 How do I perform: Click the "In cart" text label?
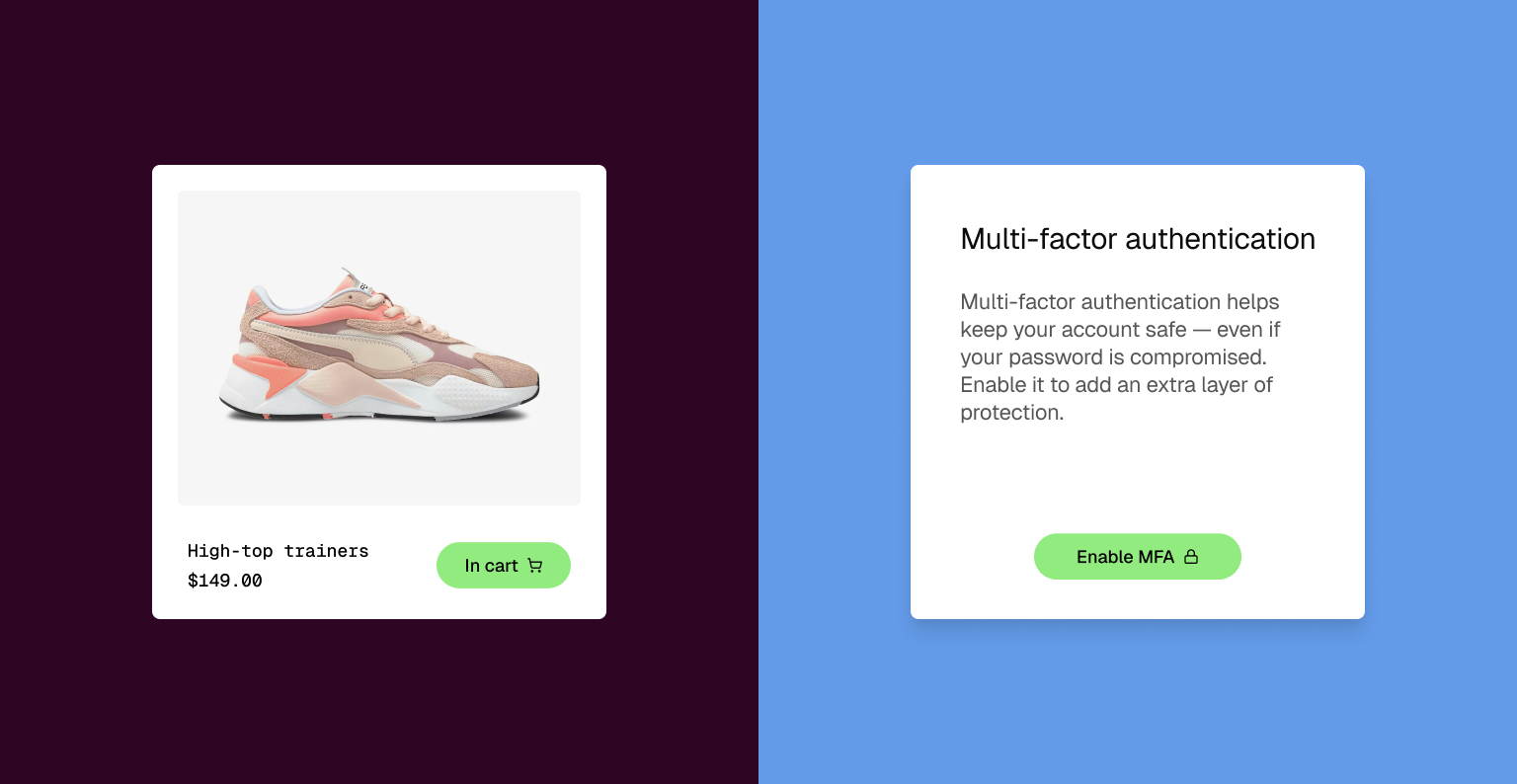click(491, 566)
